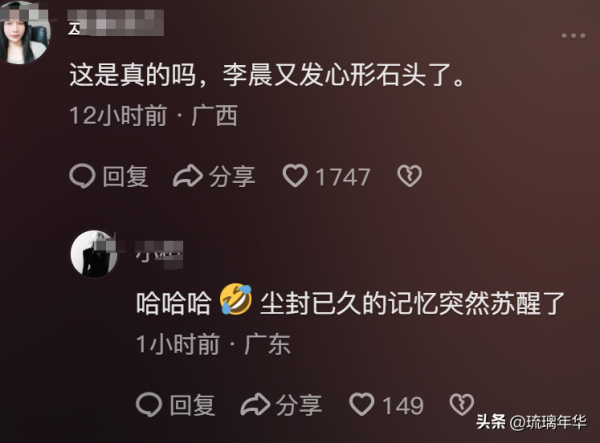The height and width of the screenshot is (443, 600).
Task: Click reply bubble icon on Guangxi comment
Action: pyautogui.click(x=82, y=176)
